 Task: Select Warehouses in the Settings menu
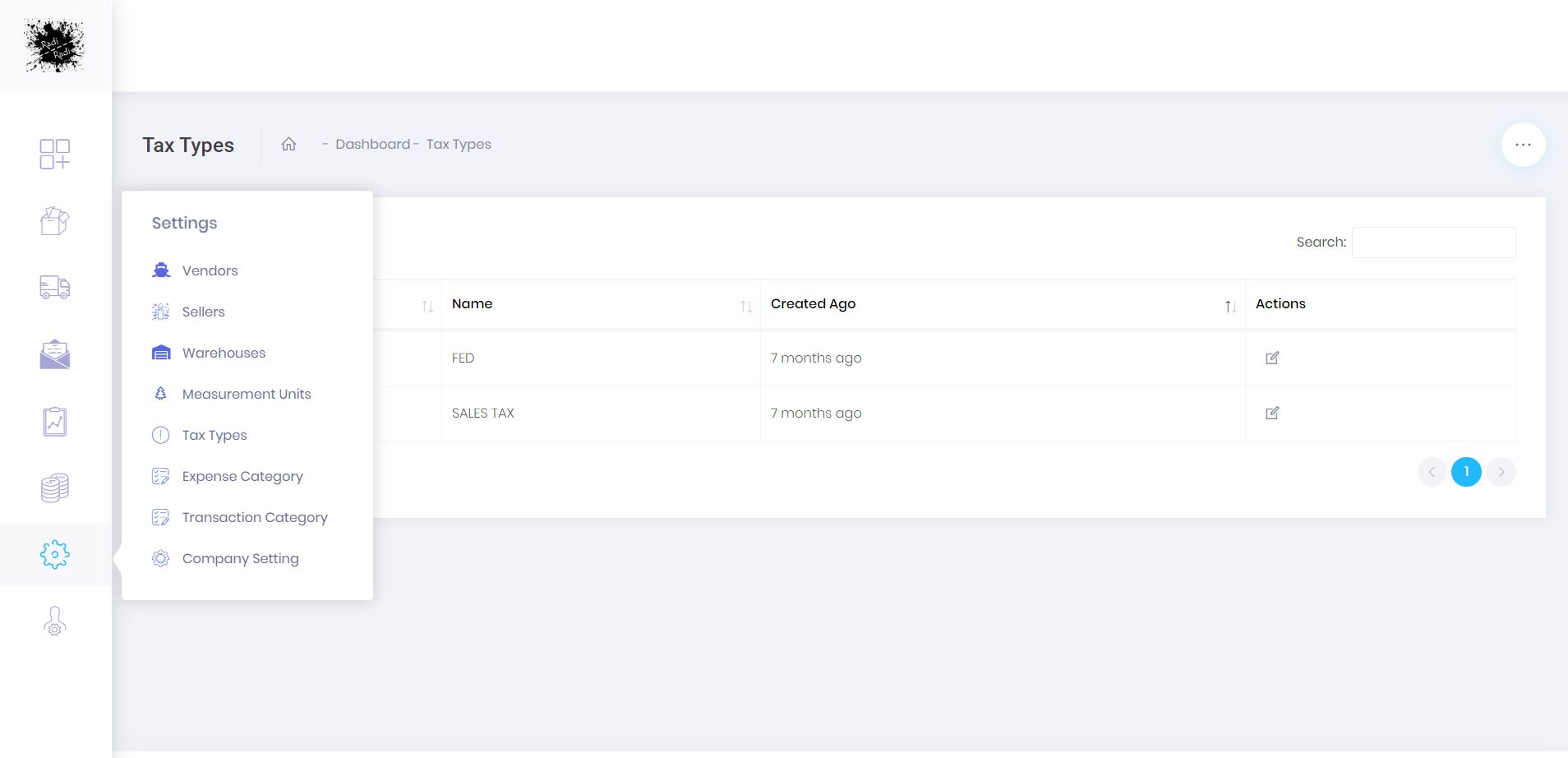(x=224, y=353)
